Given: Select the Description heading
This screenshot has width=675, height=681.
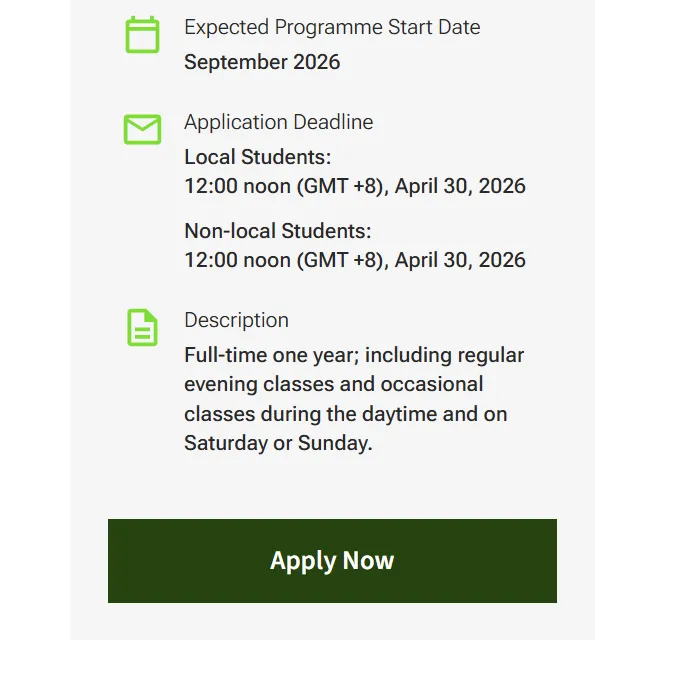Looking at the screenshot, I should pyautogui.click(x=236, y=321).
